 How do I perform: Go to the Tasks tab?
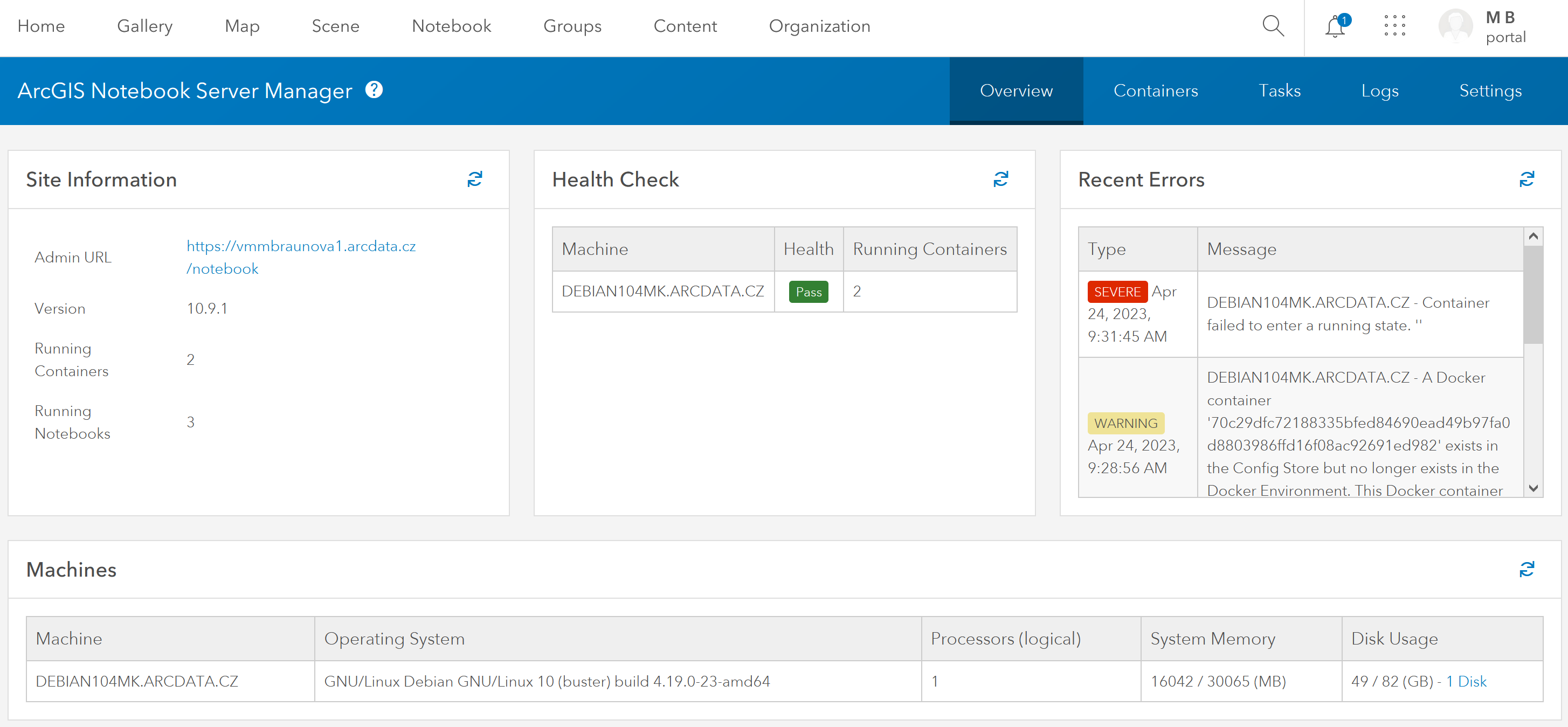point(1279,91)
